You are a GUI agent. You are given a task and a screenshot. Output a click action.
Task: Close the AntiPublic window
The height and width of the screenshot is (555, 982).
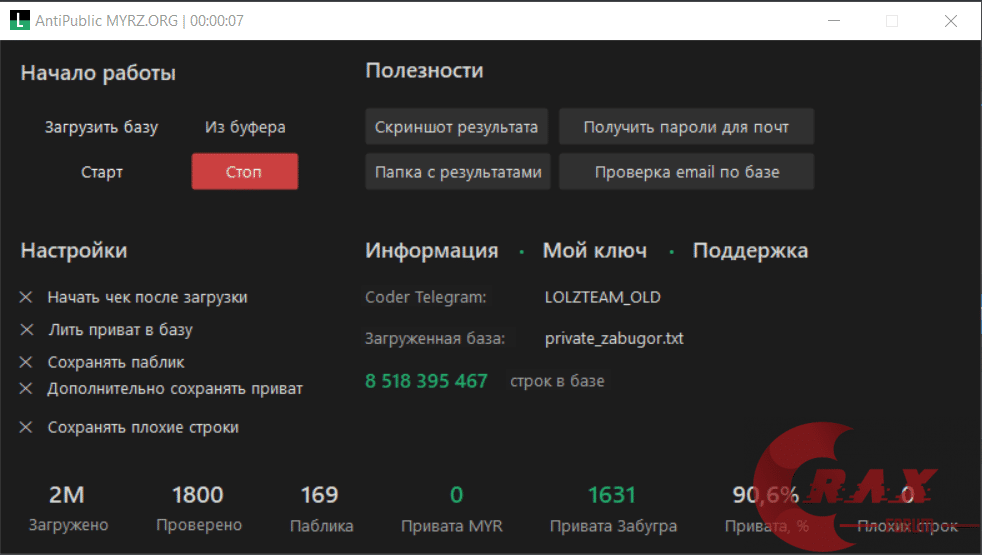951,21
